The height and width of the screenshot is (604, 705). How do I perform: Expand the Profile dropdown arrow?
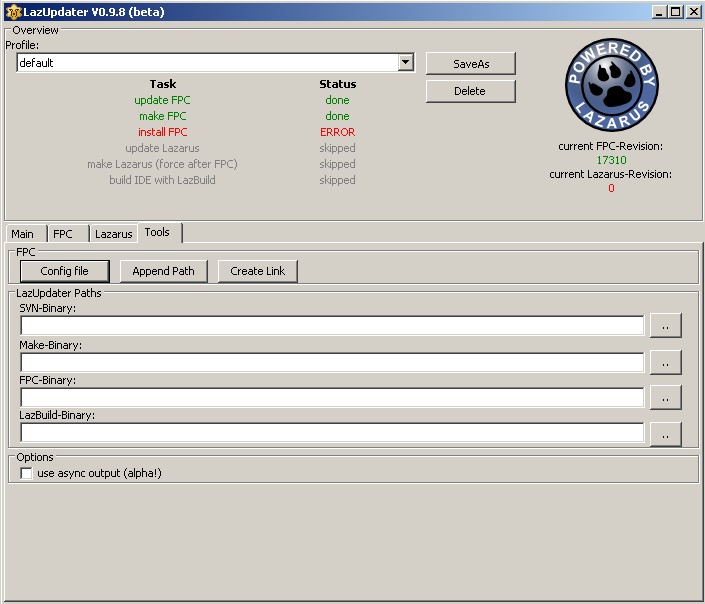405,63
